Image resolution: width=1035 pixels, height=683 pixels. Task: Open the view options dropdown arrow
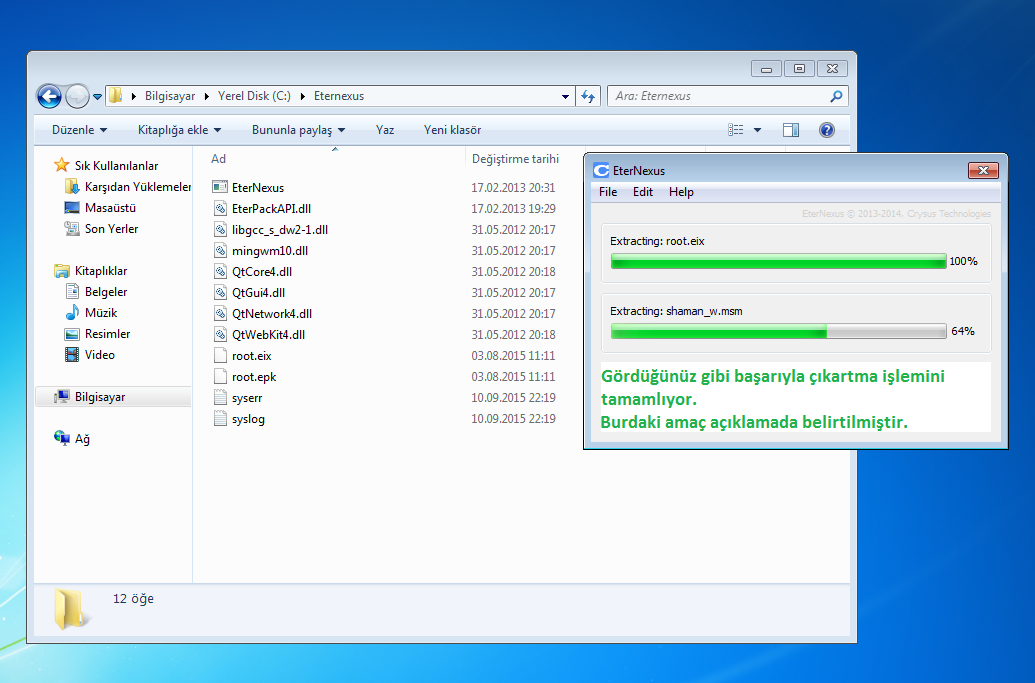757,130
